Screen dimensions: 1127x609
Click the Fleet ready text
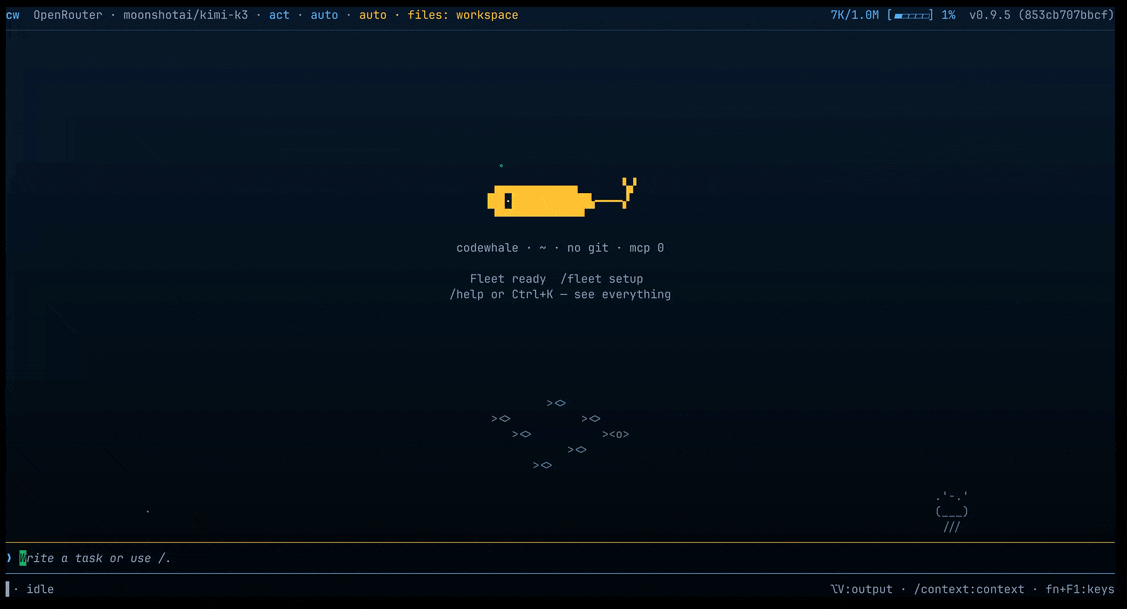[508, 279]
